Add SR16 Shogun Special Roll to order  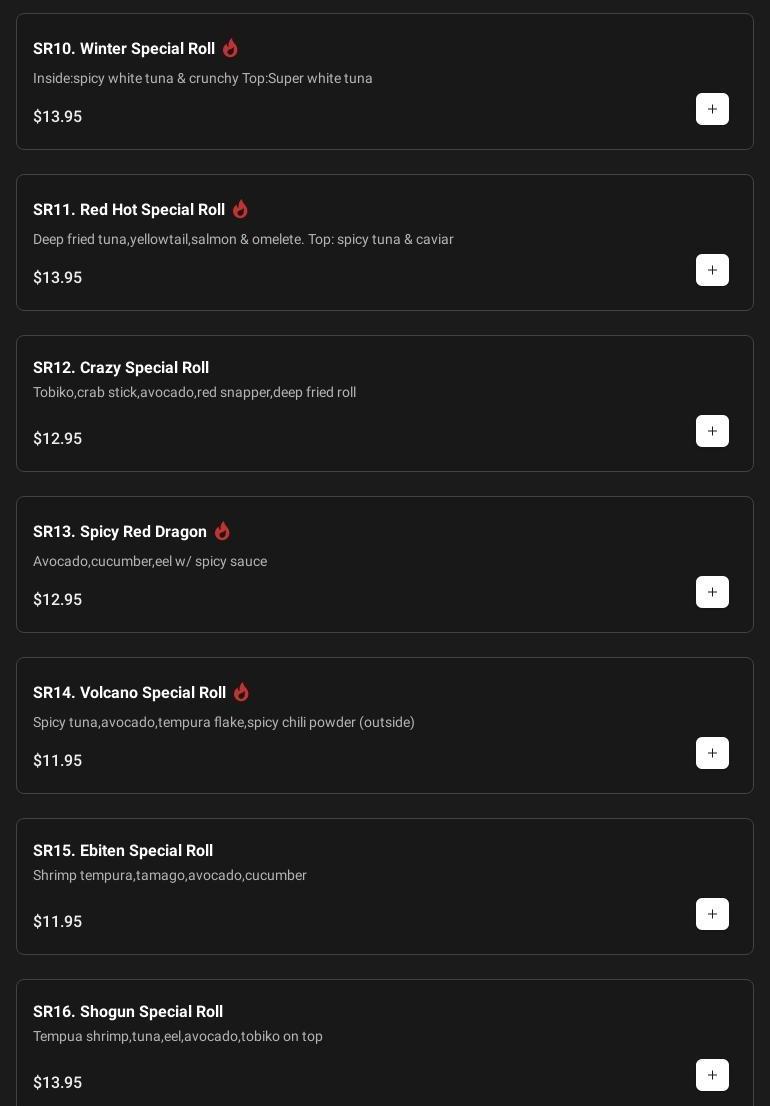click(712, 1075)
